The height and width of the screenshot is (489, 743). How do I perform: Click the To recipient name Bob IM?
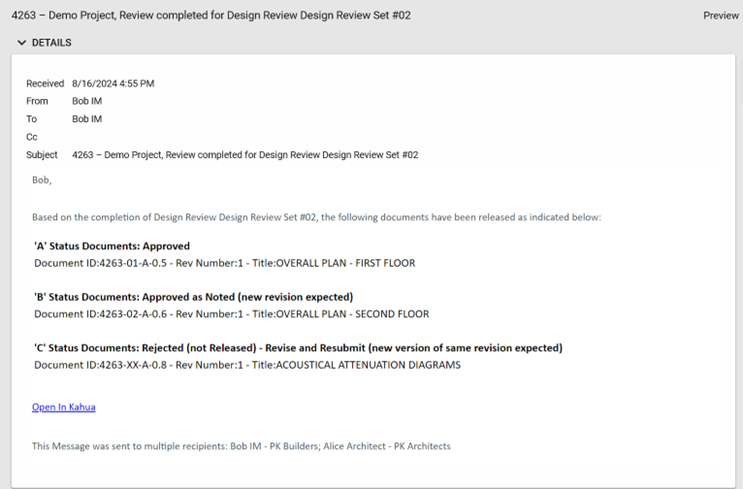point(87,119)
